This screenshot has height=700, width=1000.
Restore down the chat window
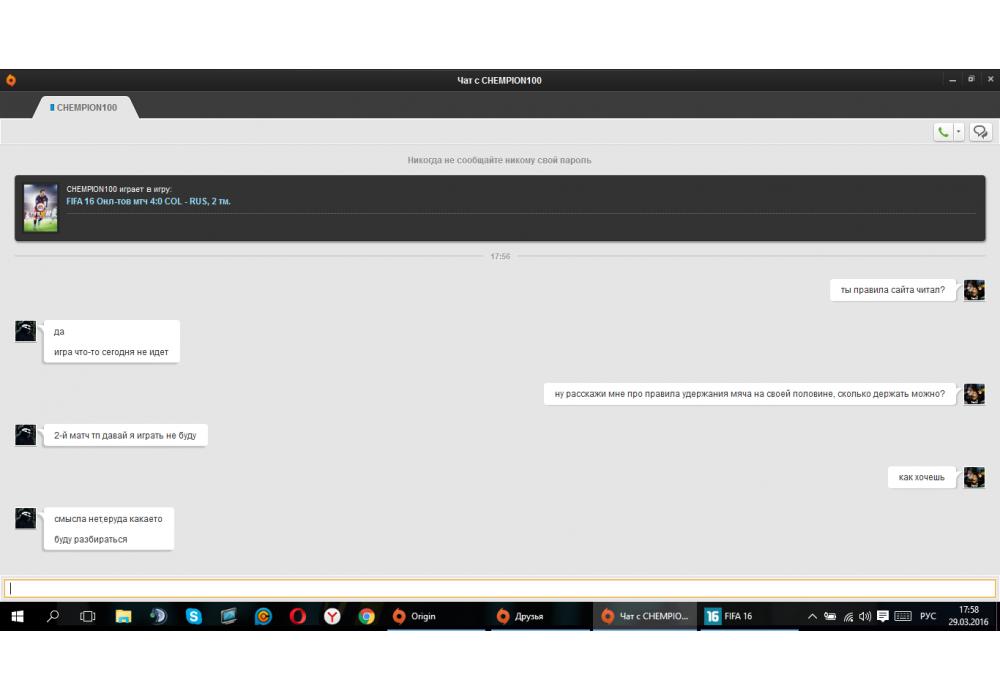pyautogui.click(x=971, y=80)
